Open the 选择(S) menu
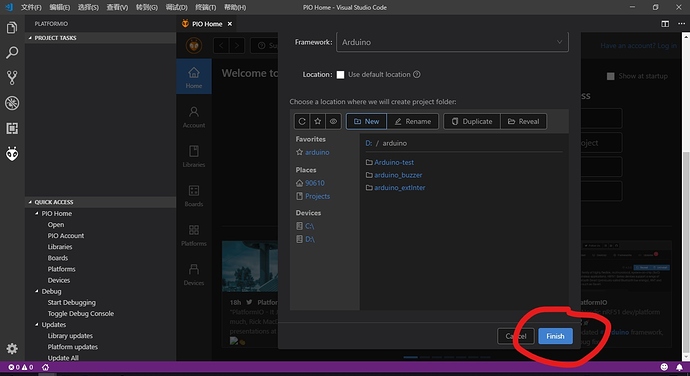This screenshot has width=690, height=376. 88,7
